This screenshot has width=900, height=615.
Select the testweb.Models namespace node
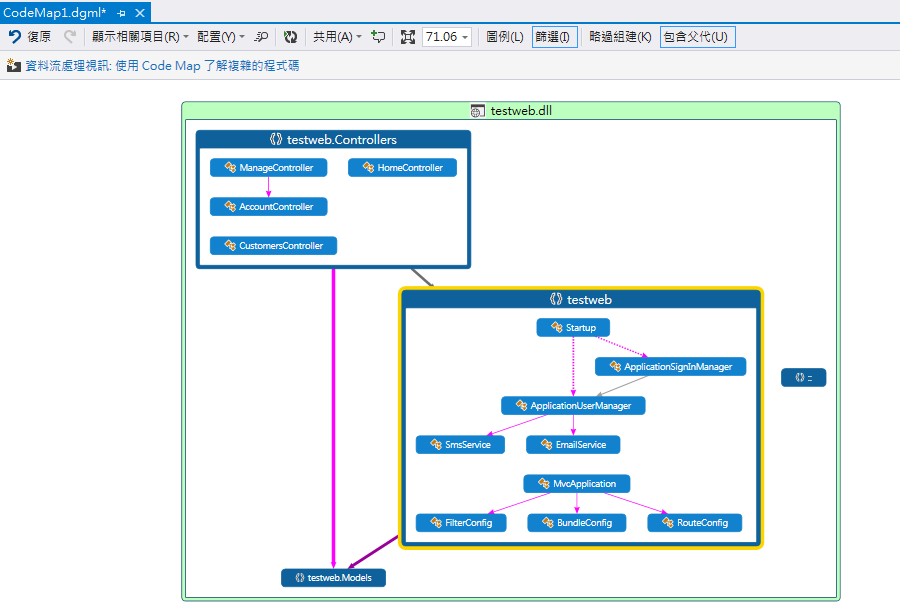pyautogui.click(x=333, y=578)
